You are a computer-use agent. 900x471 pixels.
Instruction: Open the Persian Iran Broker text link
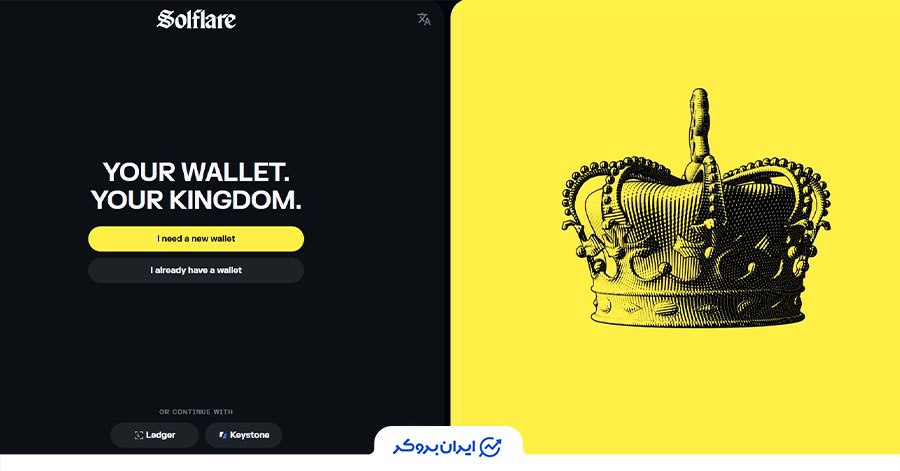(x=435, y=447)
